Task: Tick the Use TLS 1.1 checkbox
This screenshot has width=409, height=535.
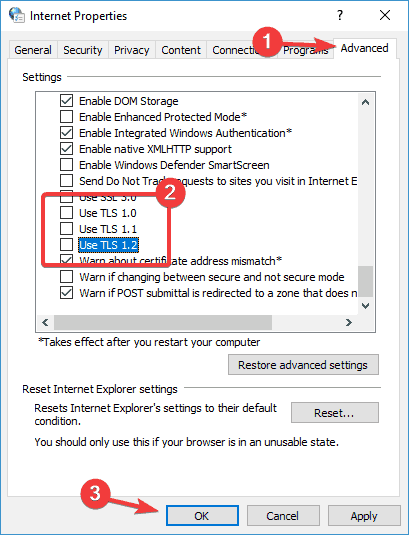Action: (x=67, y=229)
